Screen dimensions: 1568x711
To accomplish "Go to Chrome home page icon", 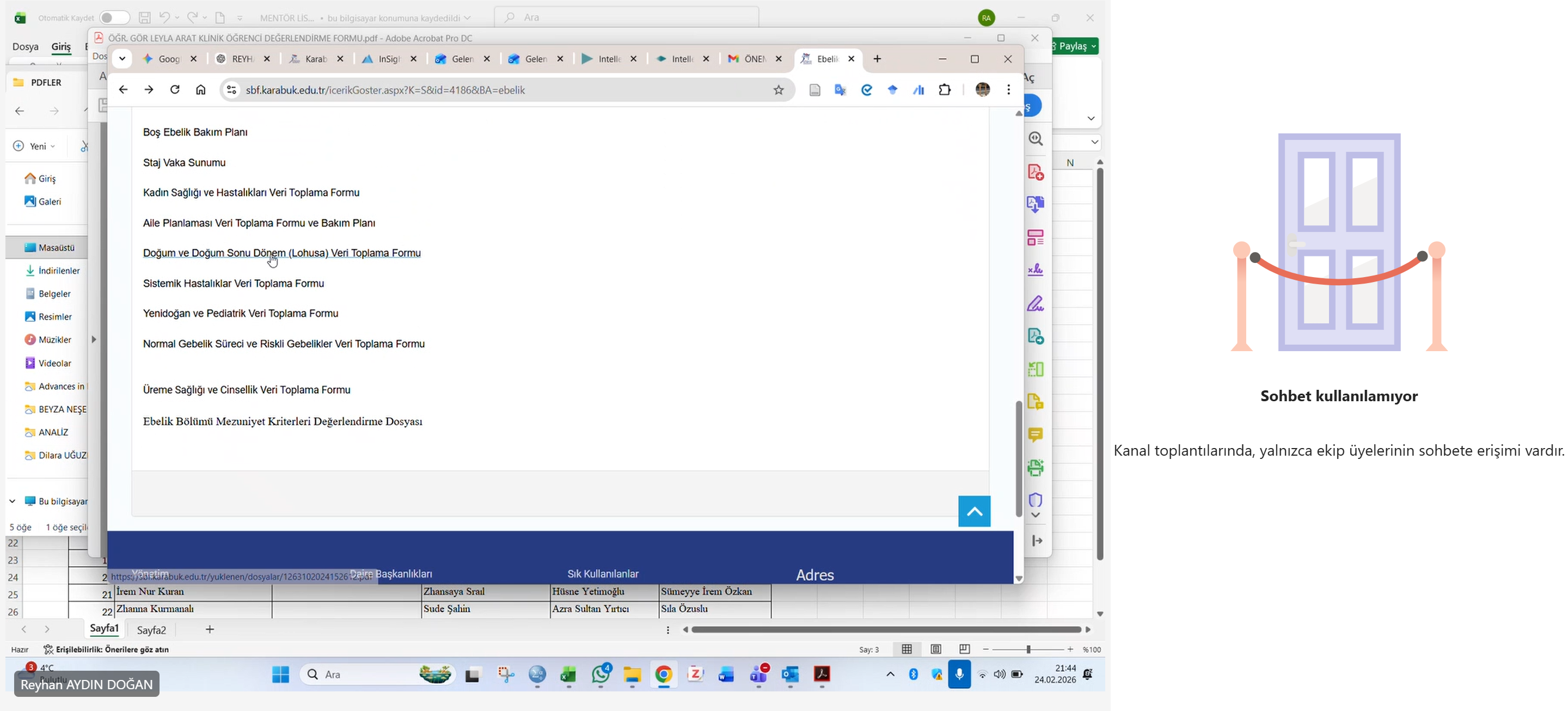I will click(x=201, y=90).
